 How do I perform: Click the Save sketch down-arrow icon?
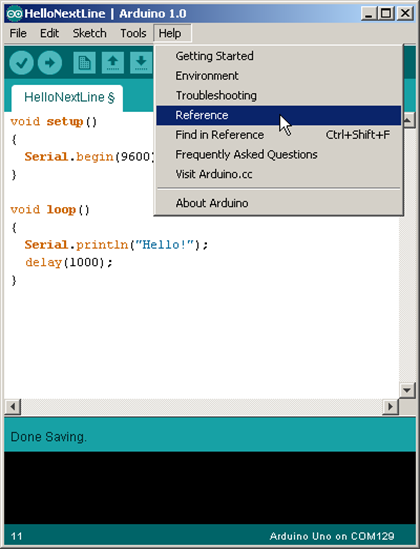[x=141, y=63]
